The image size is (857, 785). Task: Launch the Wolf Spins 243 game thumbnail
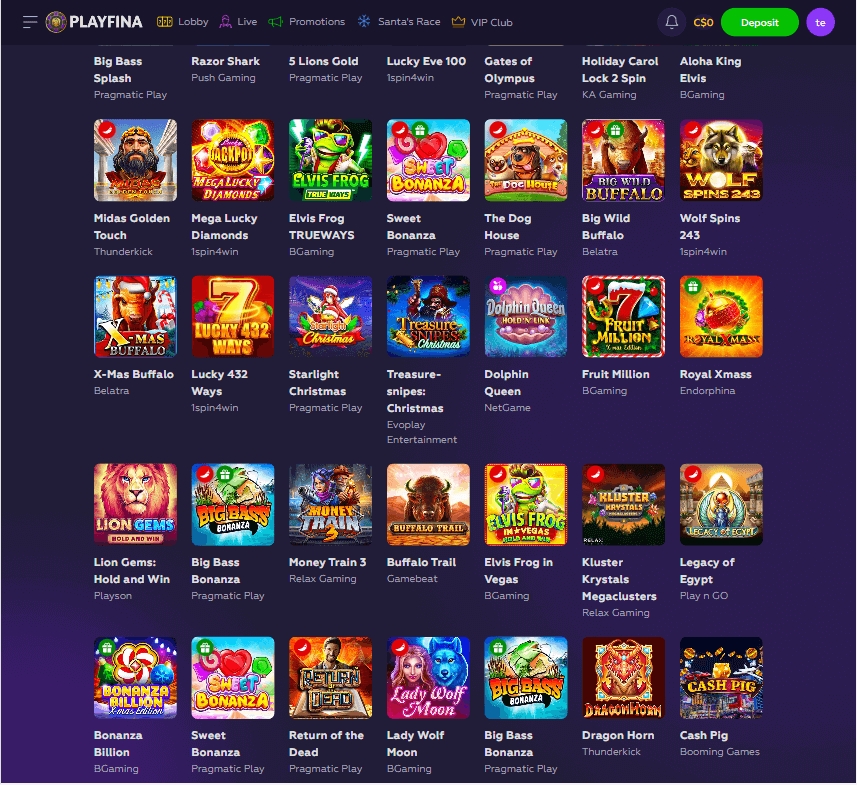(721, 160)
